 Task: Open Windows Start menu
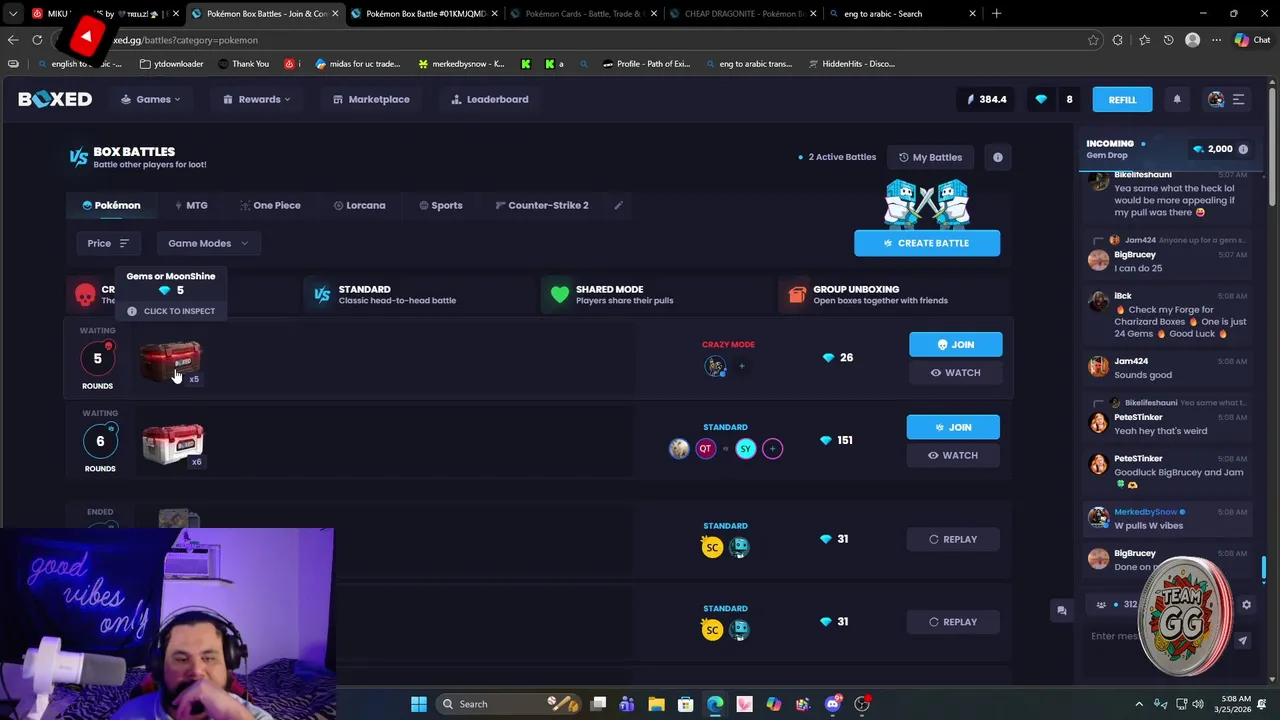click(x=419, y=704)
